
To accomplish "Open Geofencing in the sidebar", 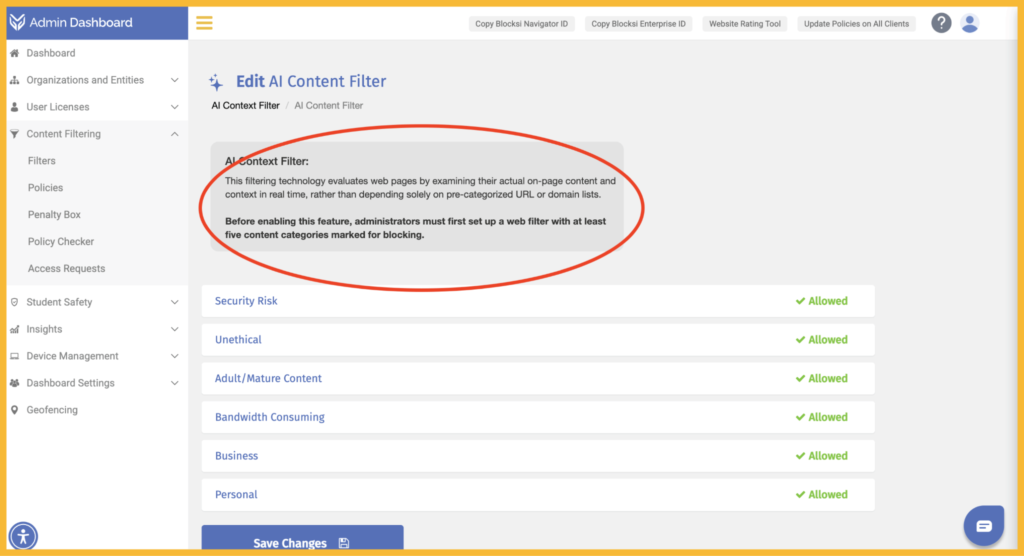I will click(52, 410).
